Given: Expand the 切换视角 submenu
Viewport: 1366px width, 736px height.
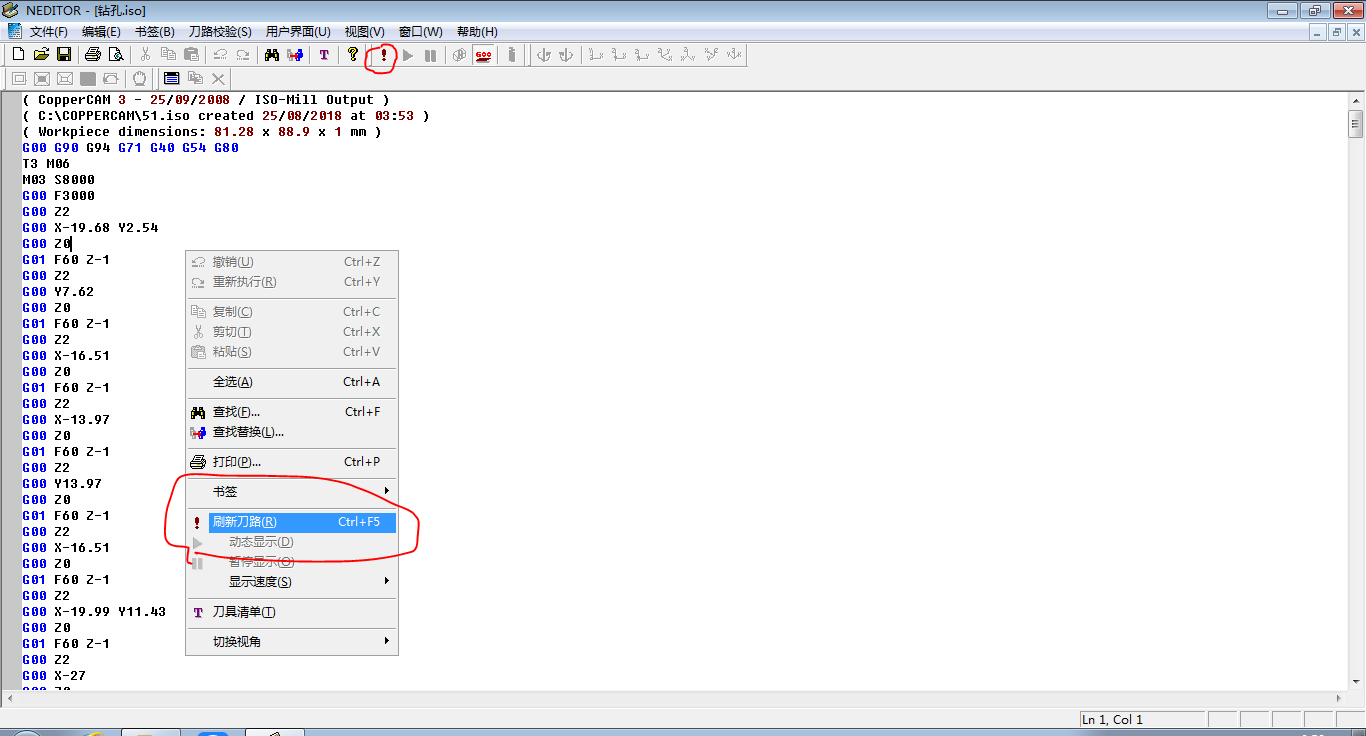Looking at the screenshot, I should tap(292, 642).
